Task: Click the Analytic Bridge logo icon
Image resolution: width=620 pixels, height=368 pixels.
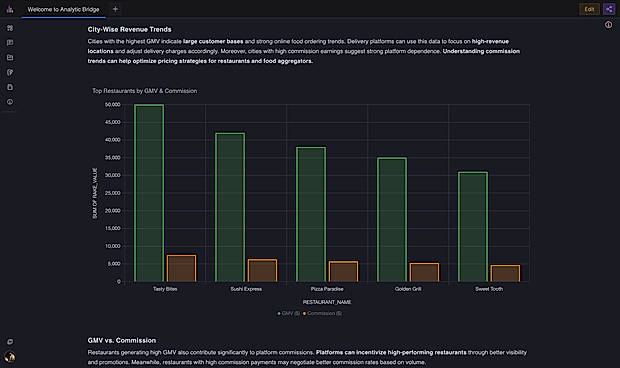Action: click(10, 9)
